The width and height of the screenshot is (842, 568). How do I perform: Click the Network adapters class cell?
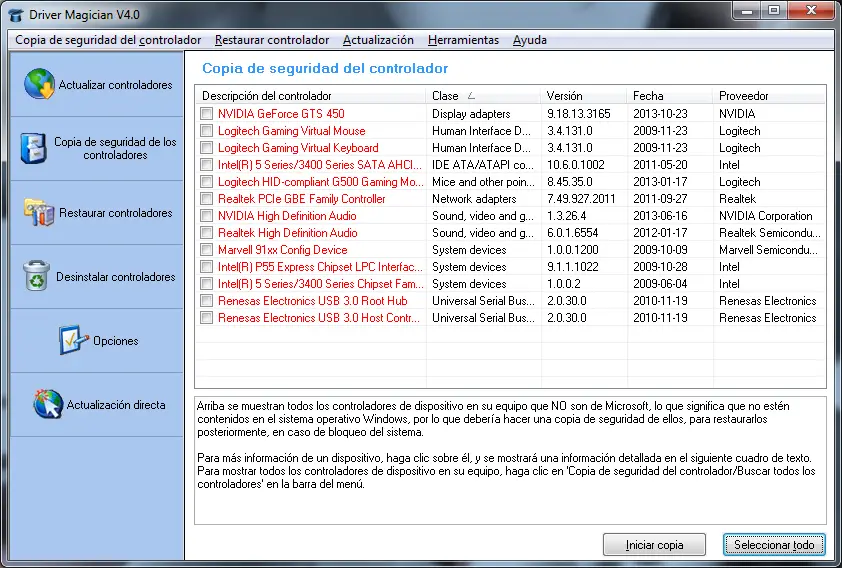click(x=474, y=199)
